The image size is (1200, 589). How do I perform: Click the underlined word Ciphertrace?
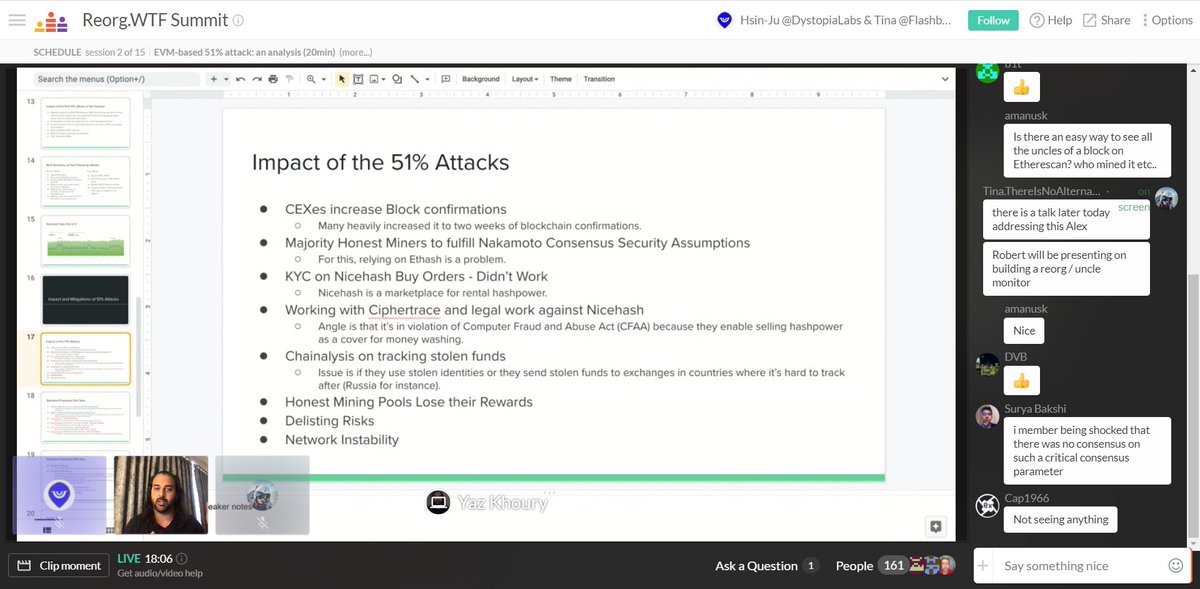[x=406, y=310]
